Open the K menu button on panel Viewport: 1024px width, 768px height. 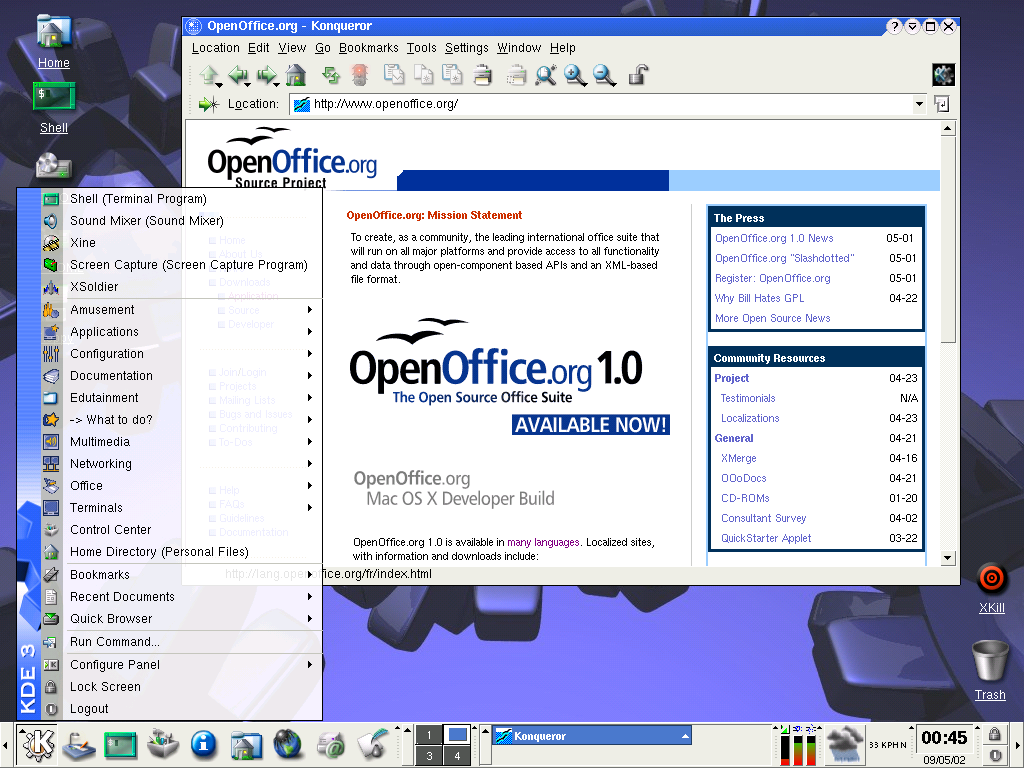click(38, 744)
